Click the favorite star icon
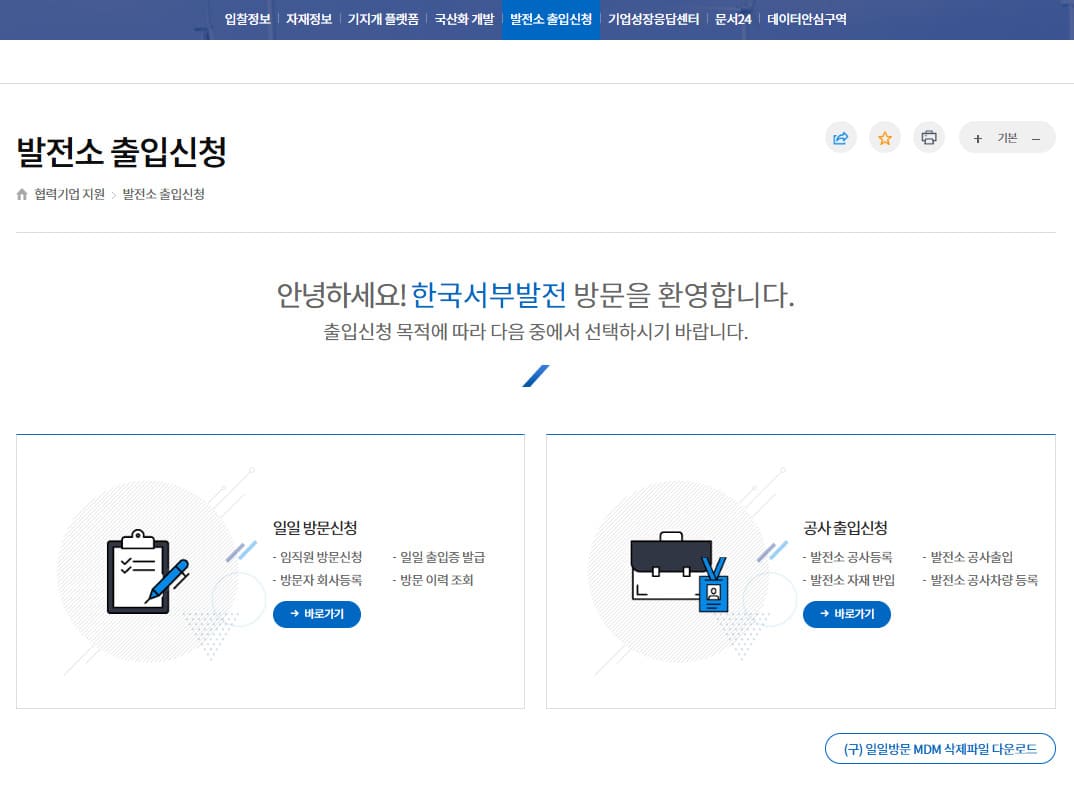 885,138
